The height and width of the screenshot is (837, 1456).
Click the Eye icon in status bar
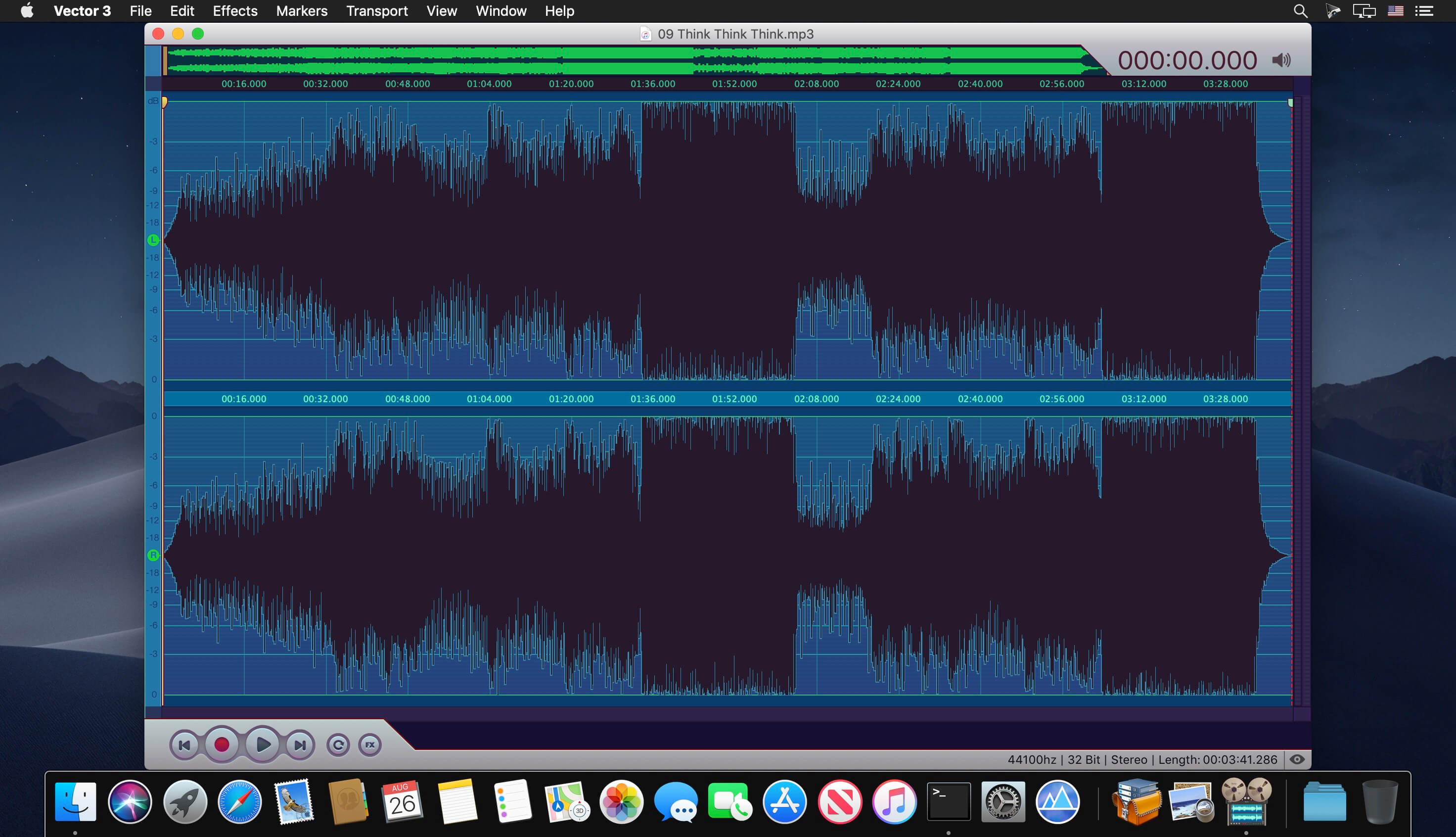coord(1297,760)
